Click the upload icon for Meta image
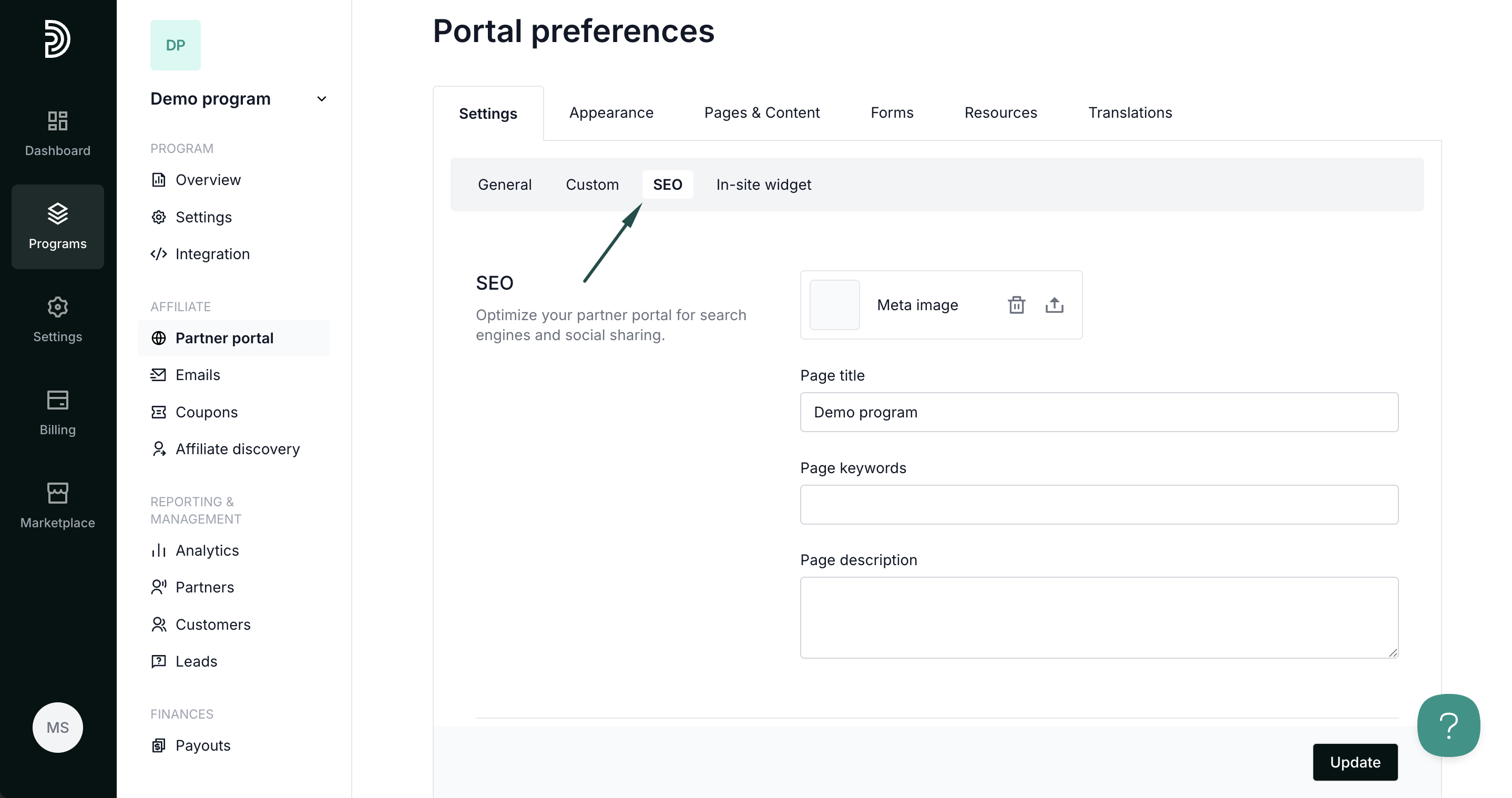Screen dimensions: 1512x798 coord(1054,305)
